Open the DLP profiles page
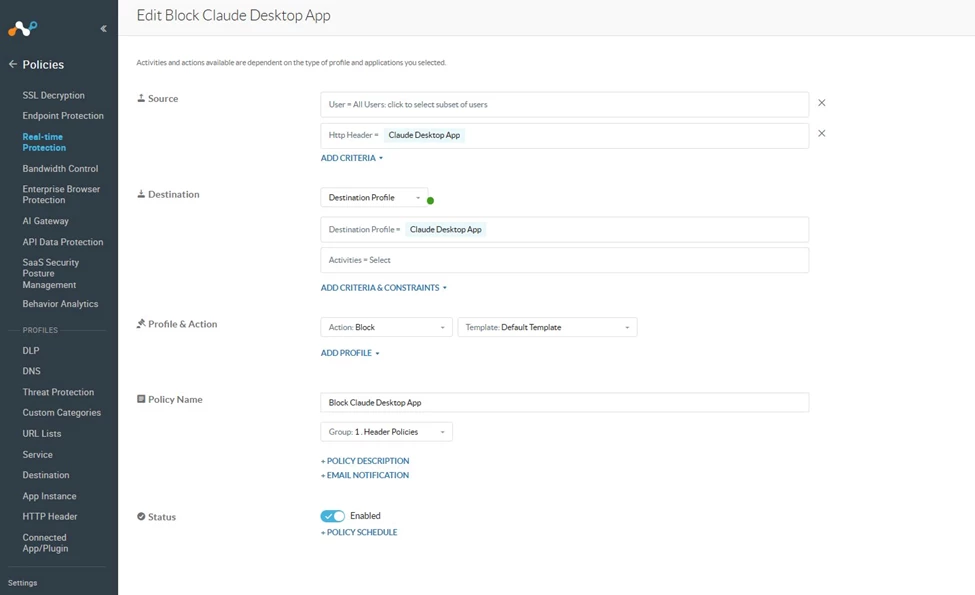The image size is (975, 595). point(31,351)
